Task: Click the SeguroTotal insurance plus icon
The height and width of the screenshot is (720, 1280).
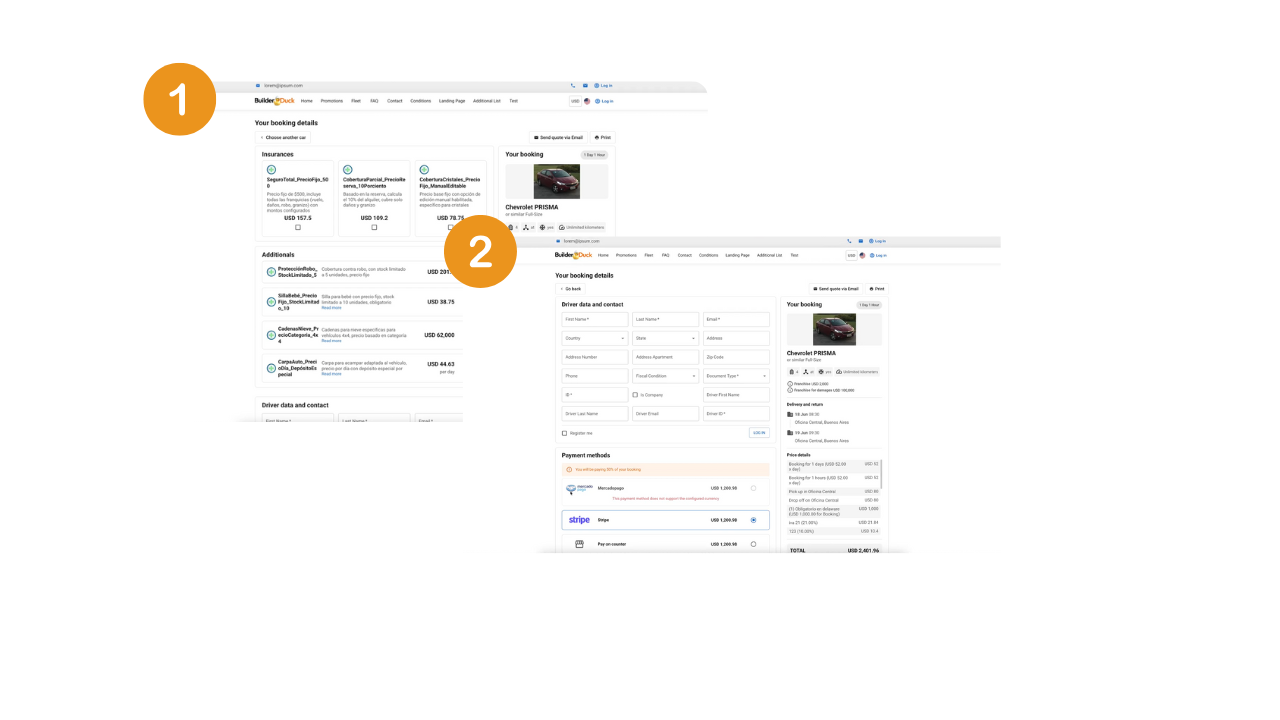Action: click(271, 170)
